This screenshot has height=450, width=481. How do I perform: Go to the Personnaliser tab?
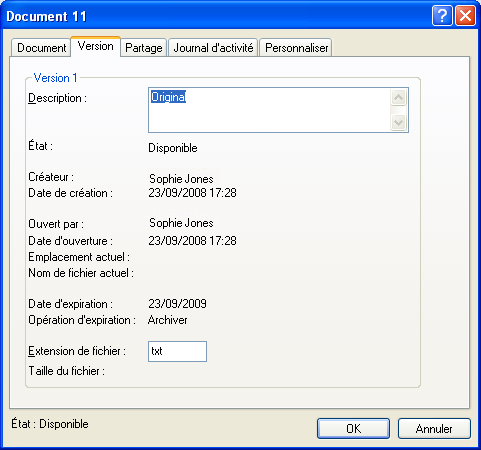tap(296, 48)
